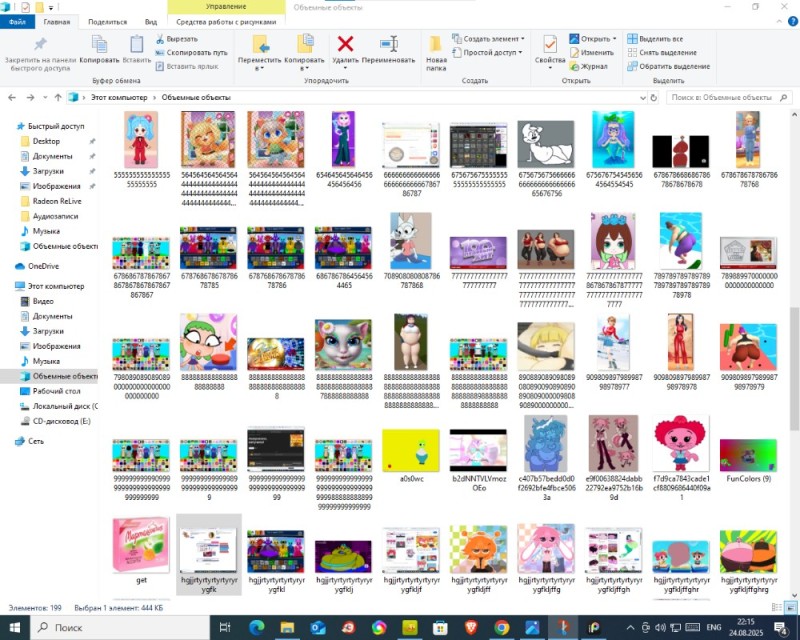Viewport: 800px width, 640px height.
Task: Open Google Chrome from the taskbar
Action: [x=502, y=627]
